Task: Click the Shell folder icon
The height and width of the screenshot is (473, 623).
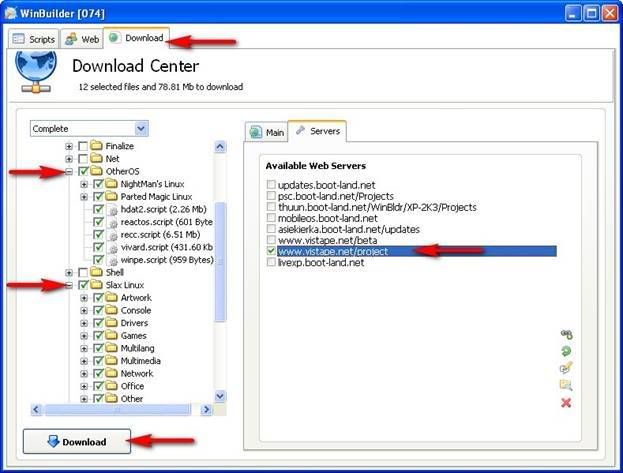Action: tap(97, 272)
